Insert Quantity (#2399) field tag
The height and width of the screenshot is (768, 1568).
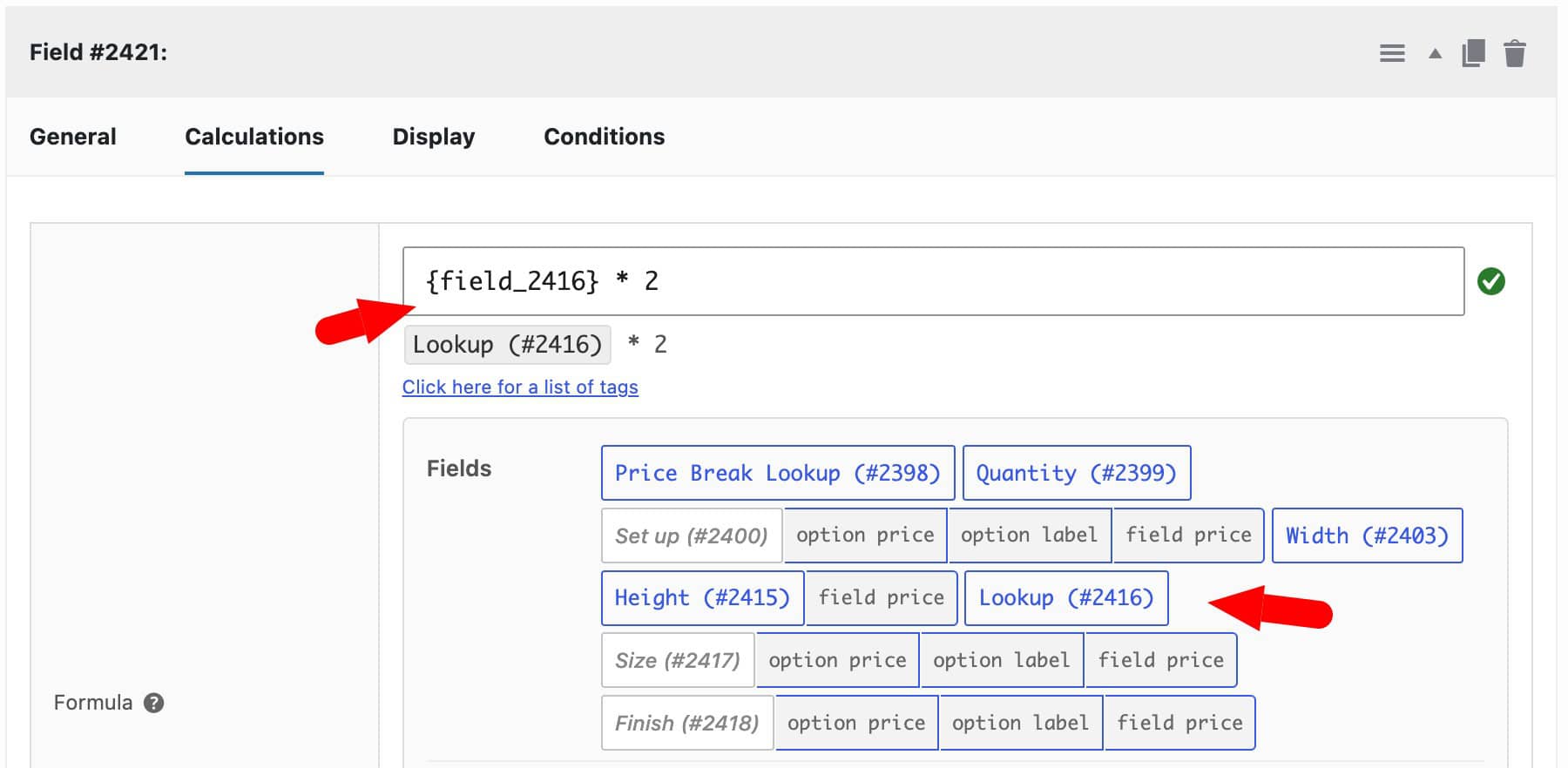[x=1077, y=473]
